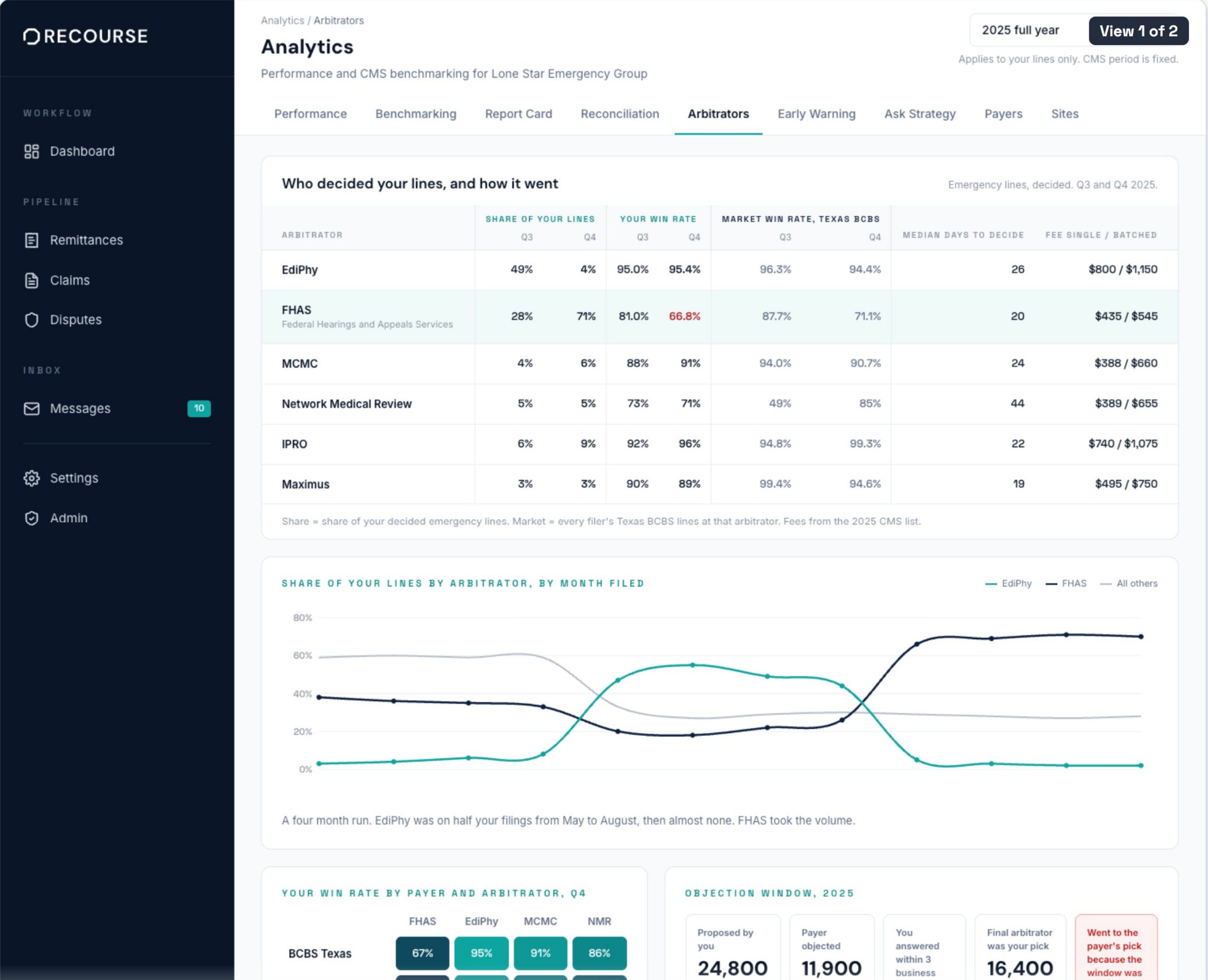Screen dimensions: 1208x980
Task: Click the $800 / $1,150 fee cell
Action: click(1123, 269)
